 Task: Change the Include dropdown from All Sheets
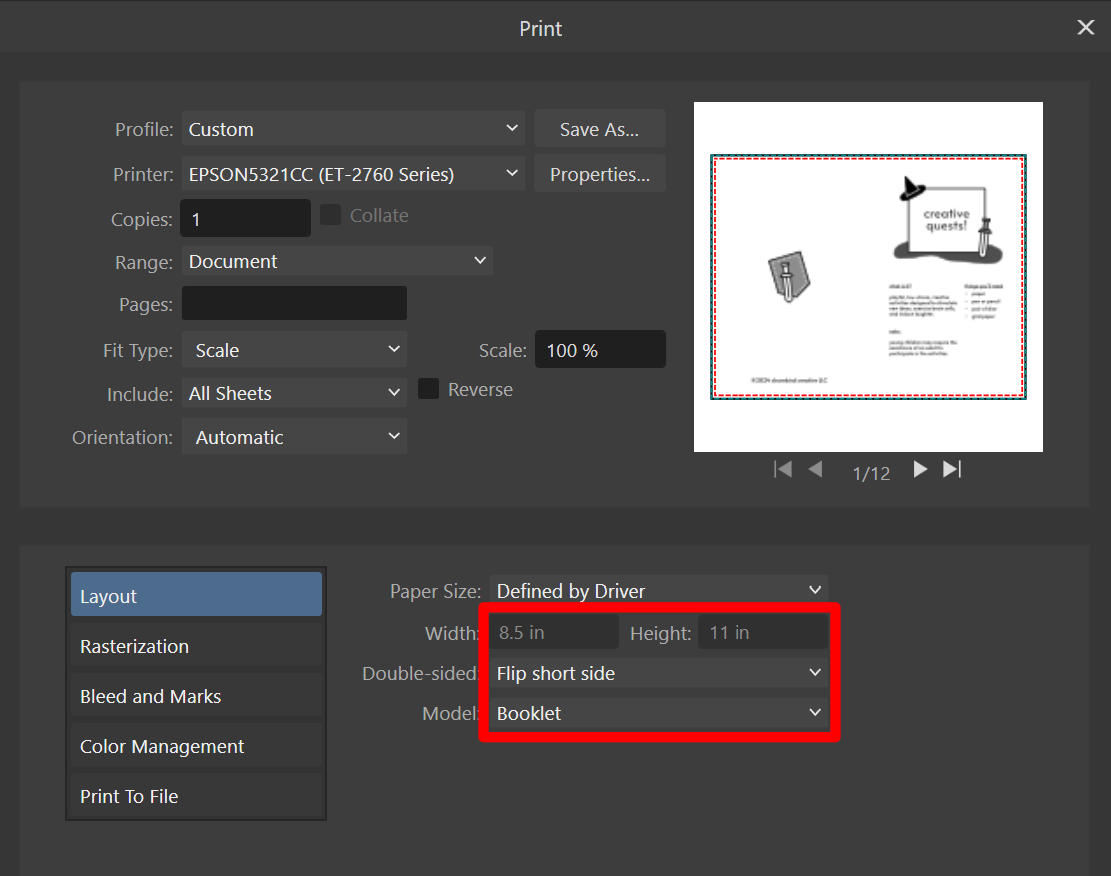294,393
